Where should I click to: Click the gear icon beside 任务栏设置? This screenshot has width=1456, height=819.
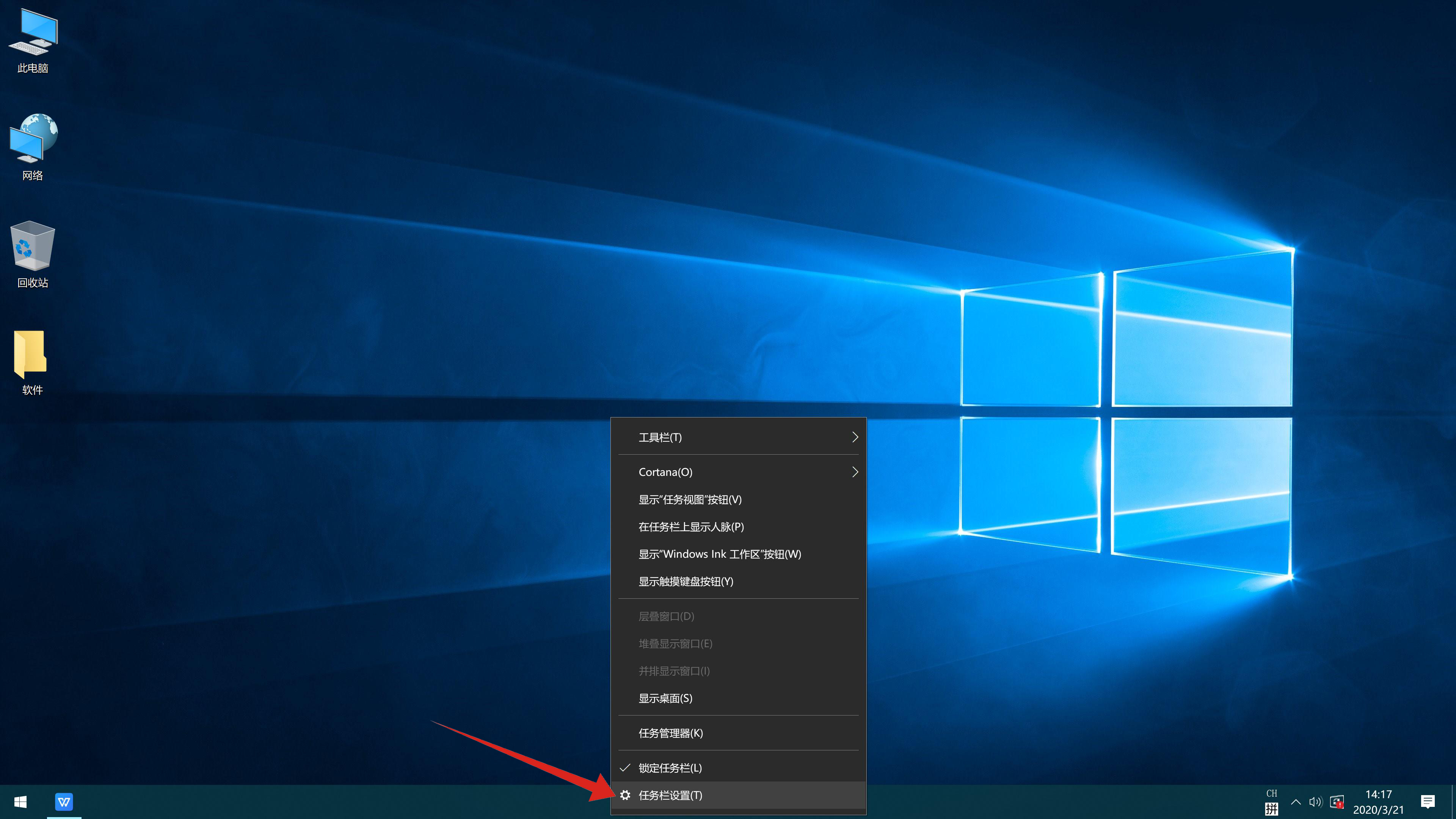pos(625,795)
